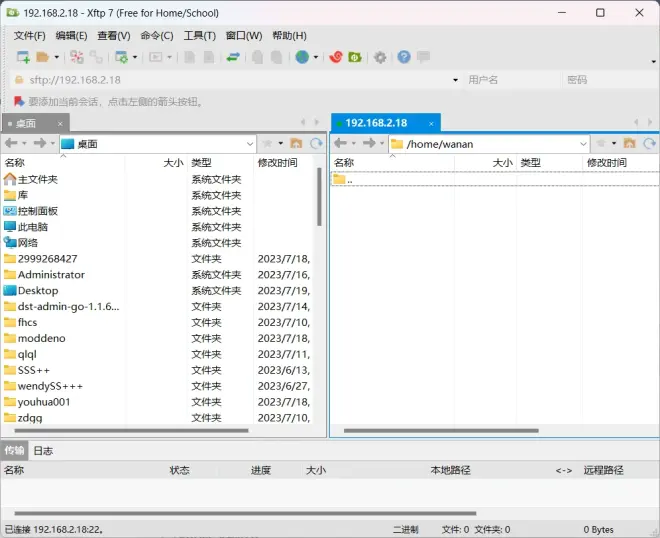The width and height of the screenshot is (660, 538).
Task: Focus the 密码 input field
Action: [x=610, y=80]
